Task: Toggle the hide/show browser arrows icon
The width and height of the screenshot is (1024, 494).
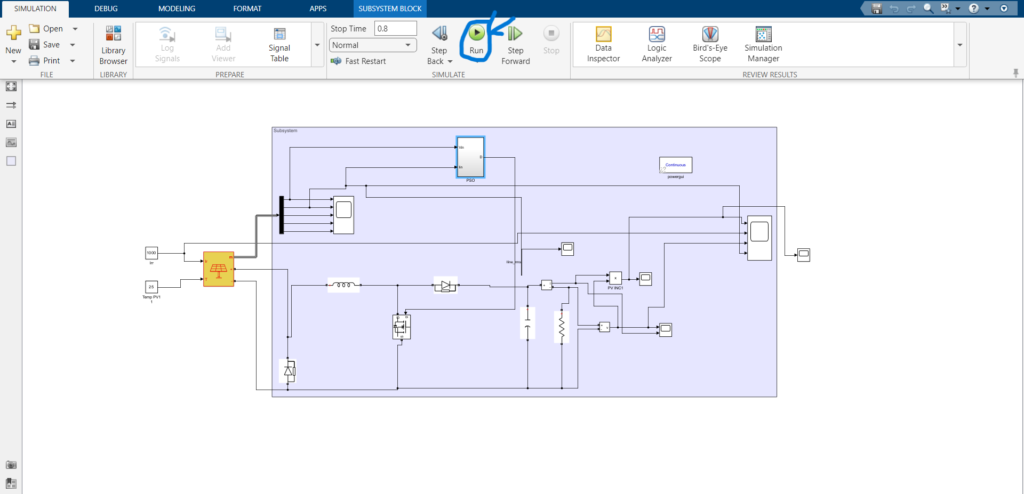Action: tap(10, 105)
